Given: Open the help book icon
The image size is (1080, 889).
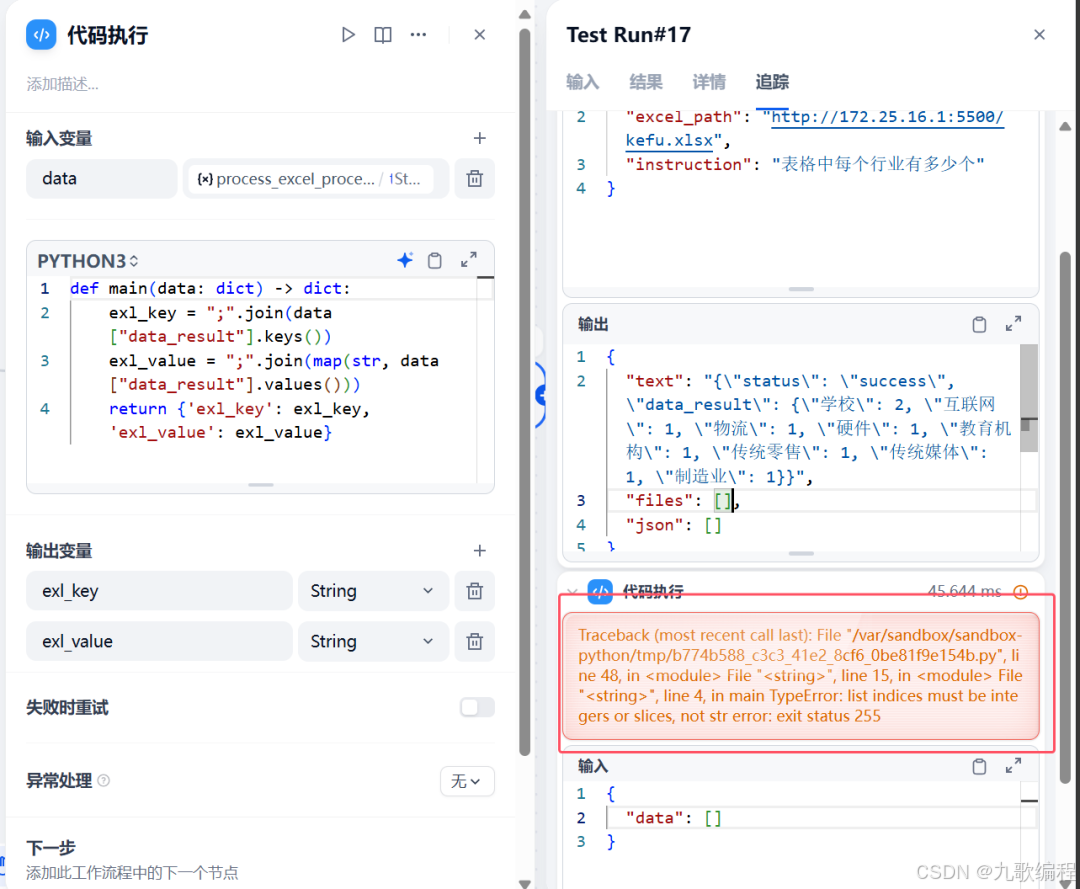Looking at the screenshot, I should [383, 34].
